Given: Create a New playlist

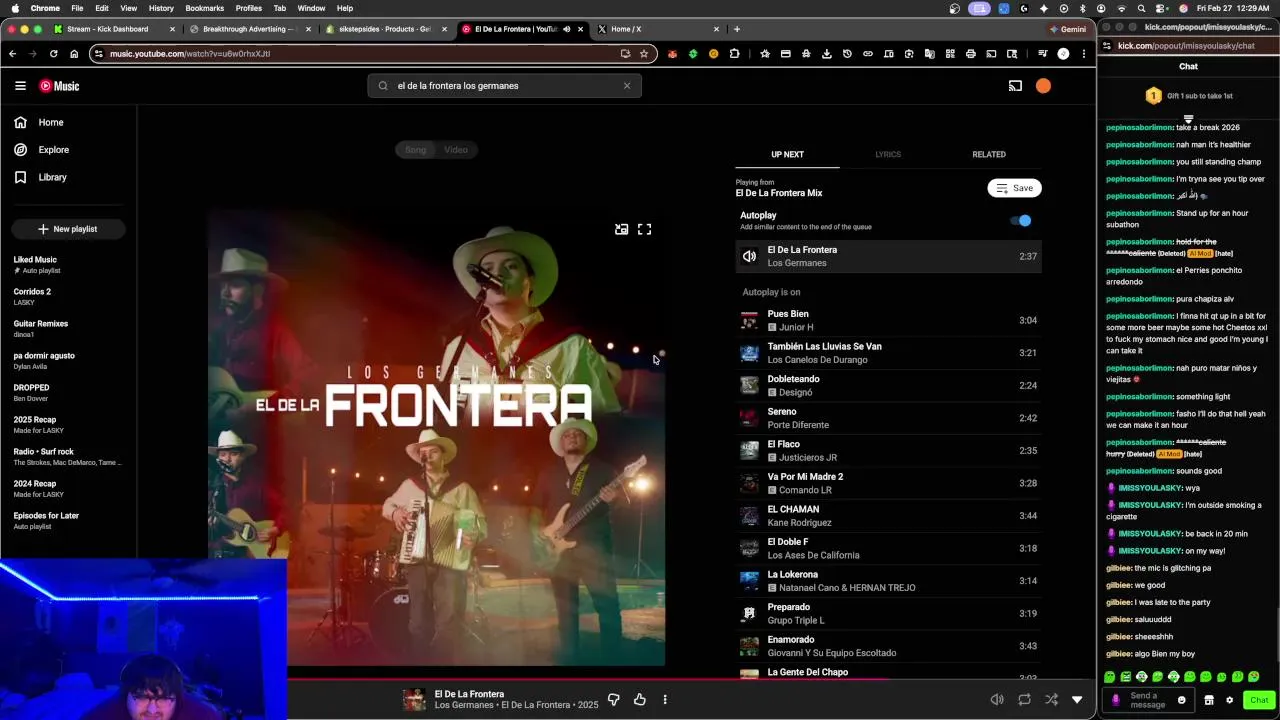Looking at the screenshot, I should [68, 229].
